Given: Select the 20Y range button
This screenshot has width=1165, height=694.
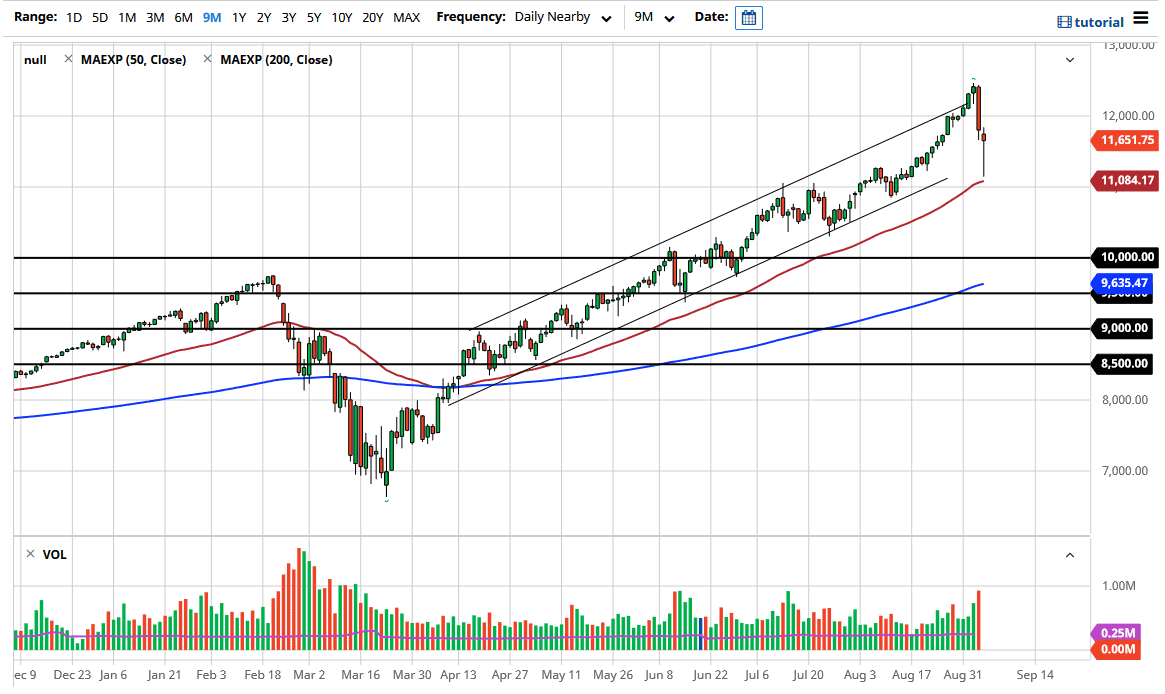Looking at the screenshot, I should [372, 17].
